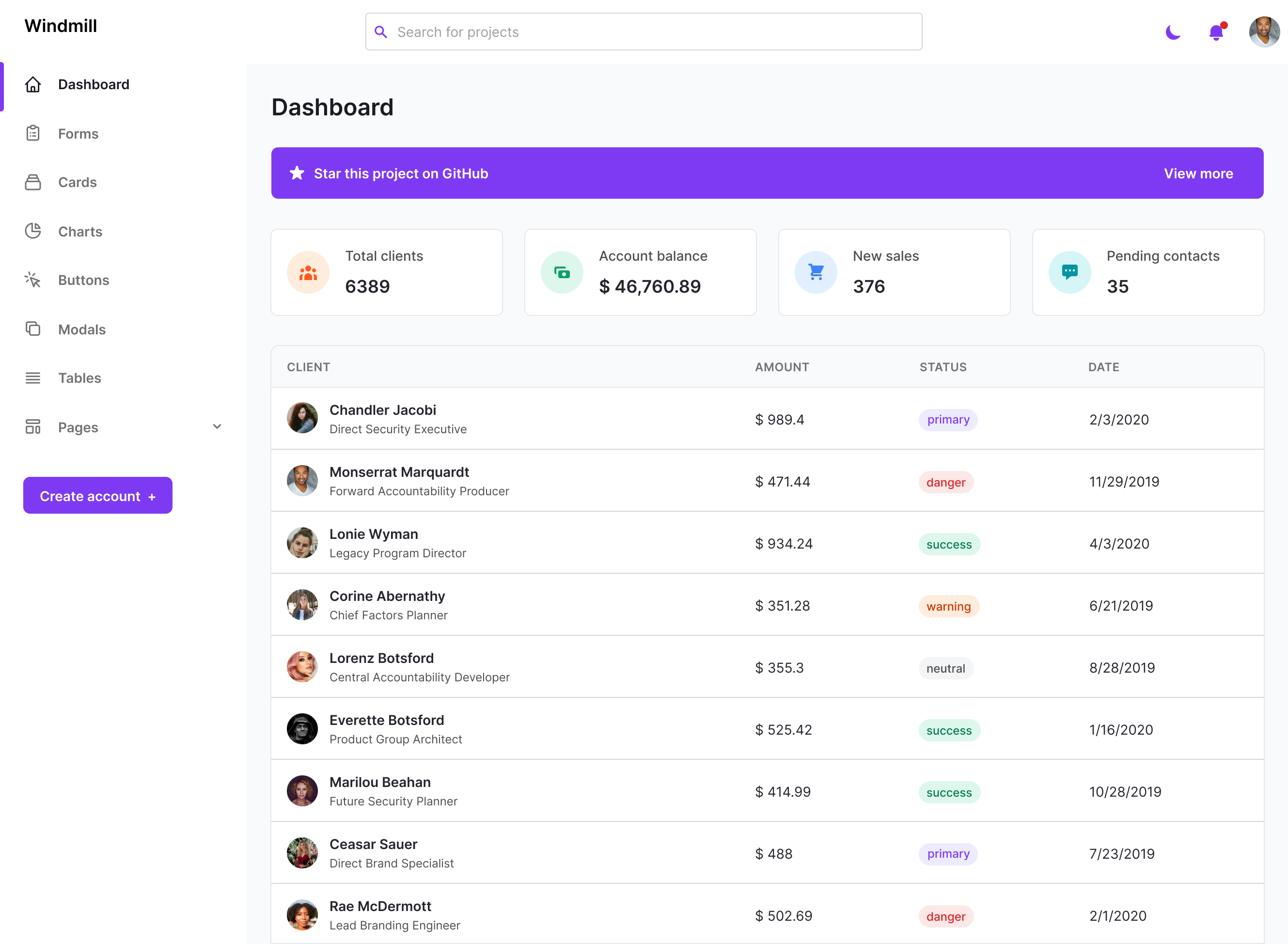
Task: Click Monserrat Marquardt danger status badge
Action: pos(944,482)
